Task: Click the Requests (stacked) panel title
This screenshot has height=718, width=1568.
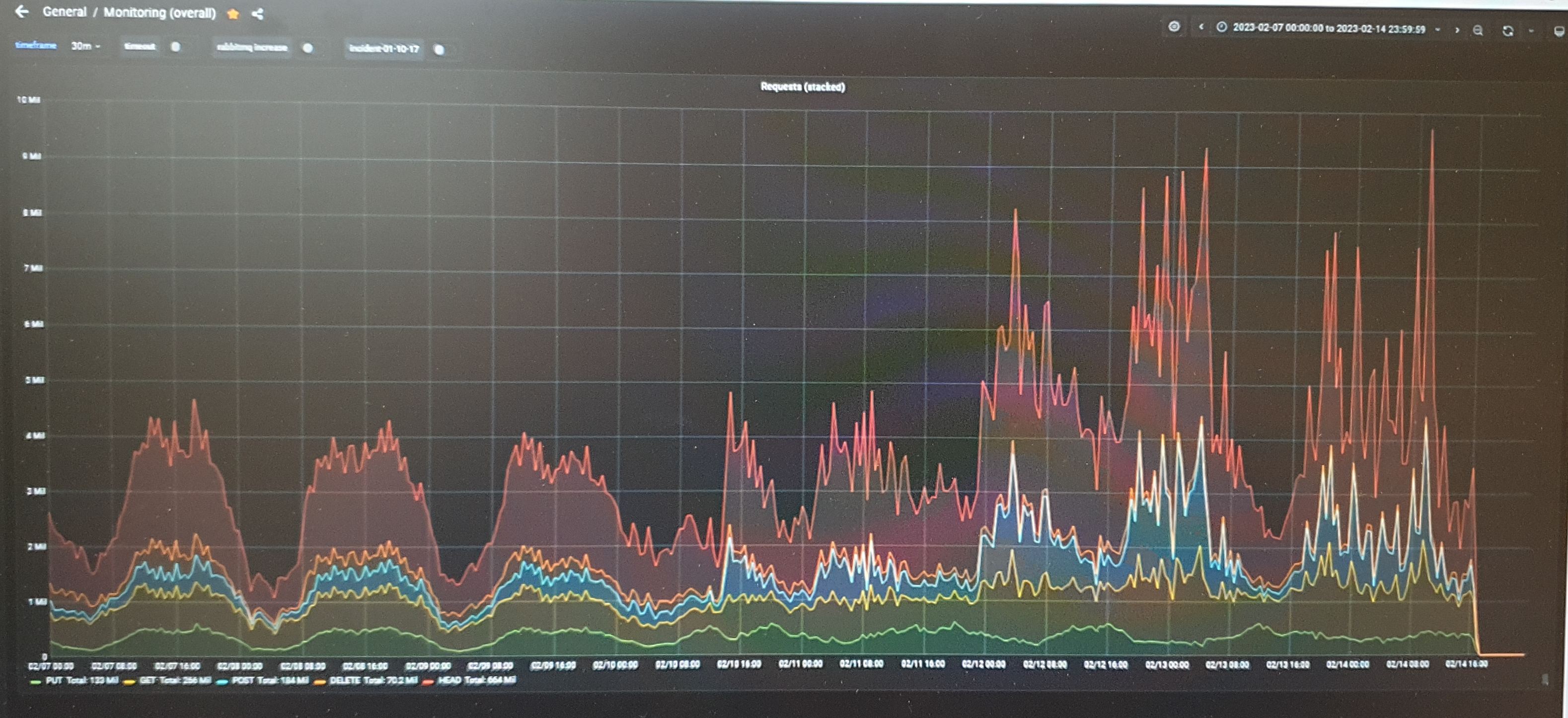Action: tap(802, 87)
